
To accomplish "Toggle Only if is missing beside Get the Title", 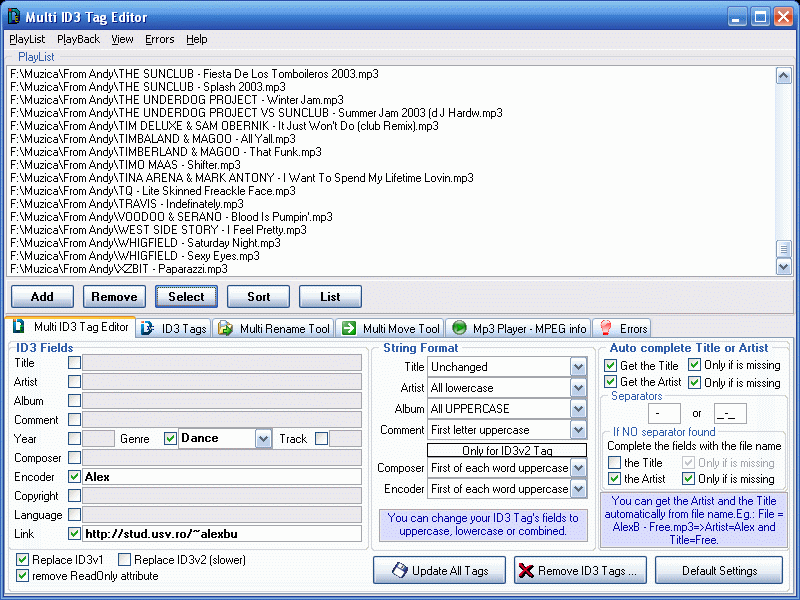I will click(694, 365).
